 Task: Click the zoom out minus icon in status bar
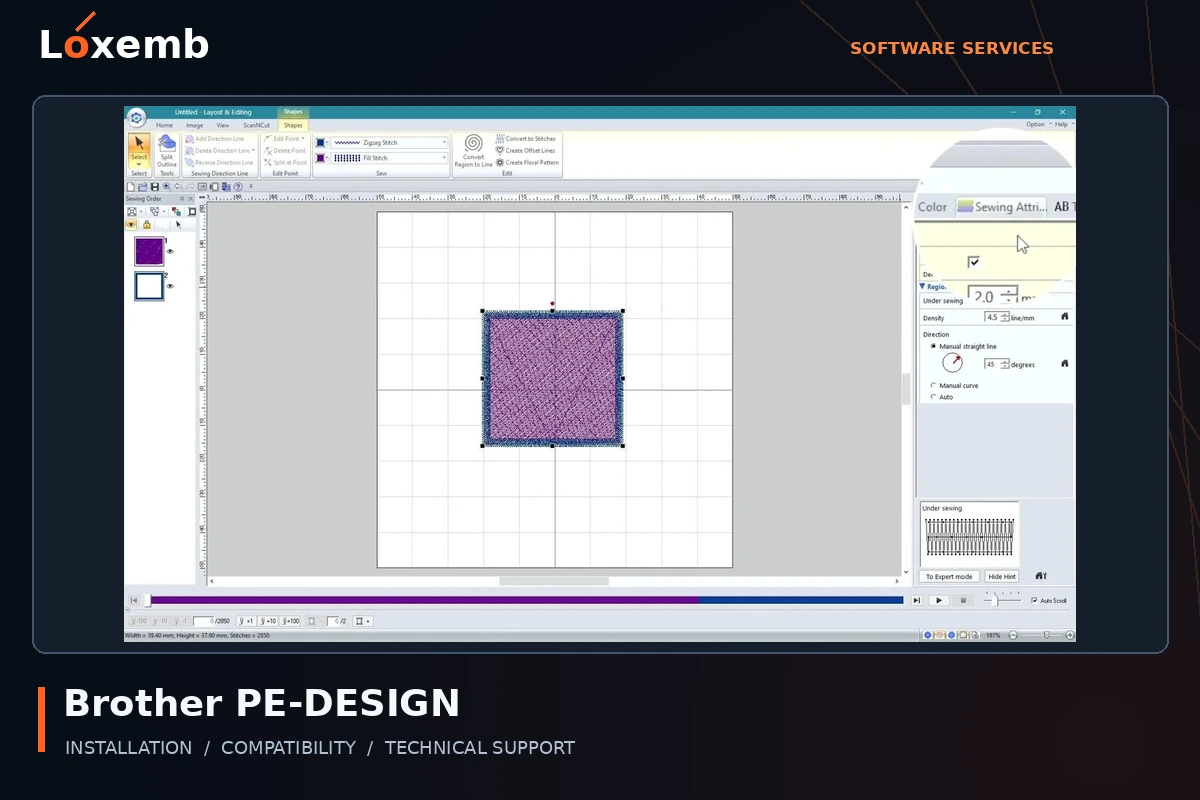[1013, 635]
